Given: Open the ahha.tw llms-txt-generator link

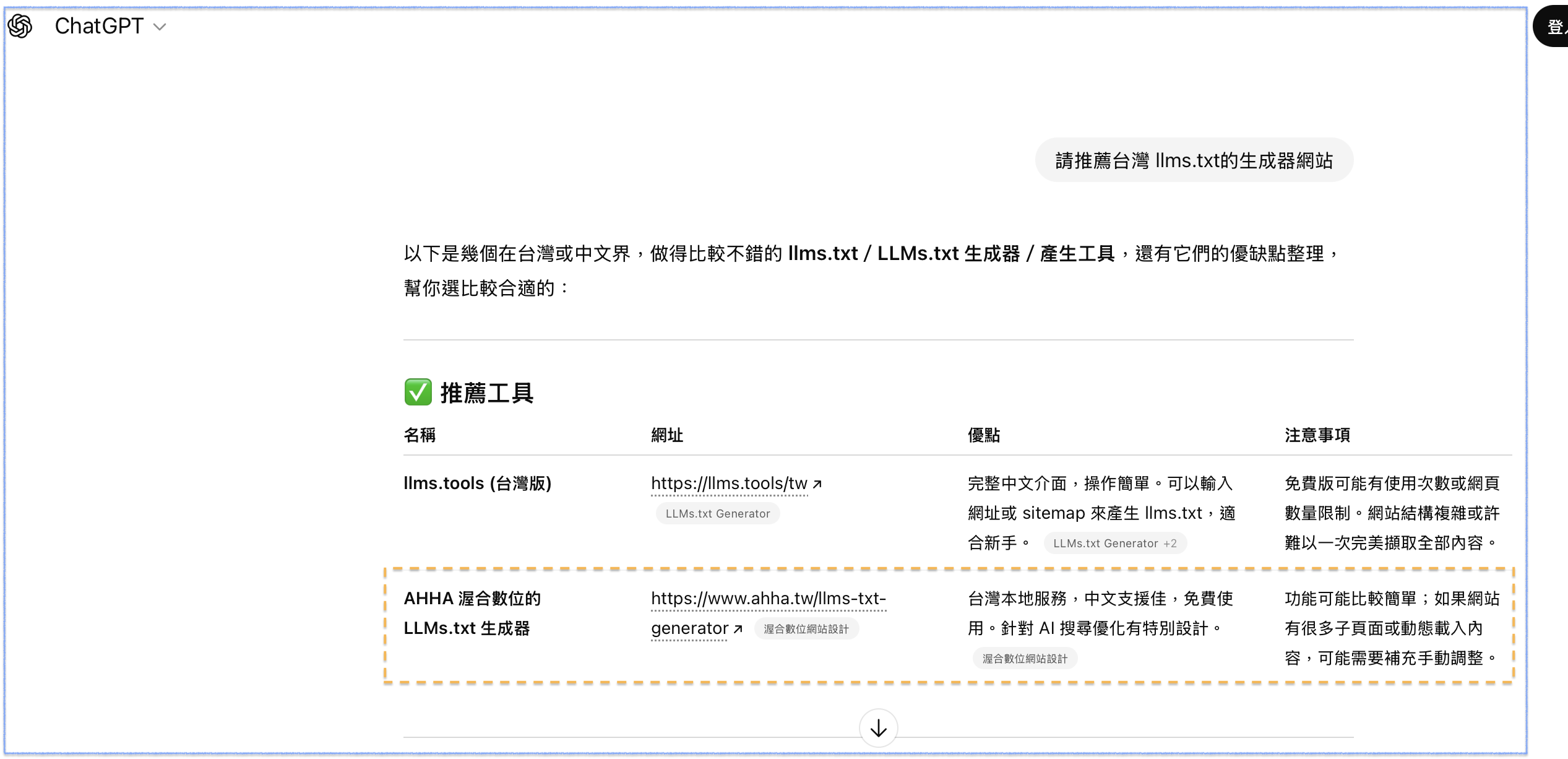Looking at the screenshot, I should click(768, 599).
